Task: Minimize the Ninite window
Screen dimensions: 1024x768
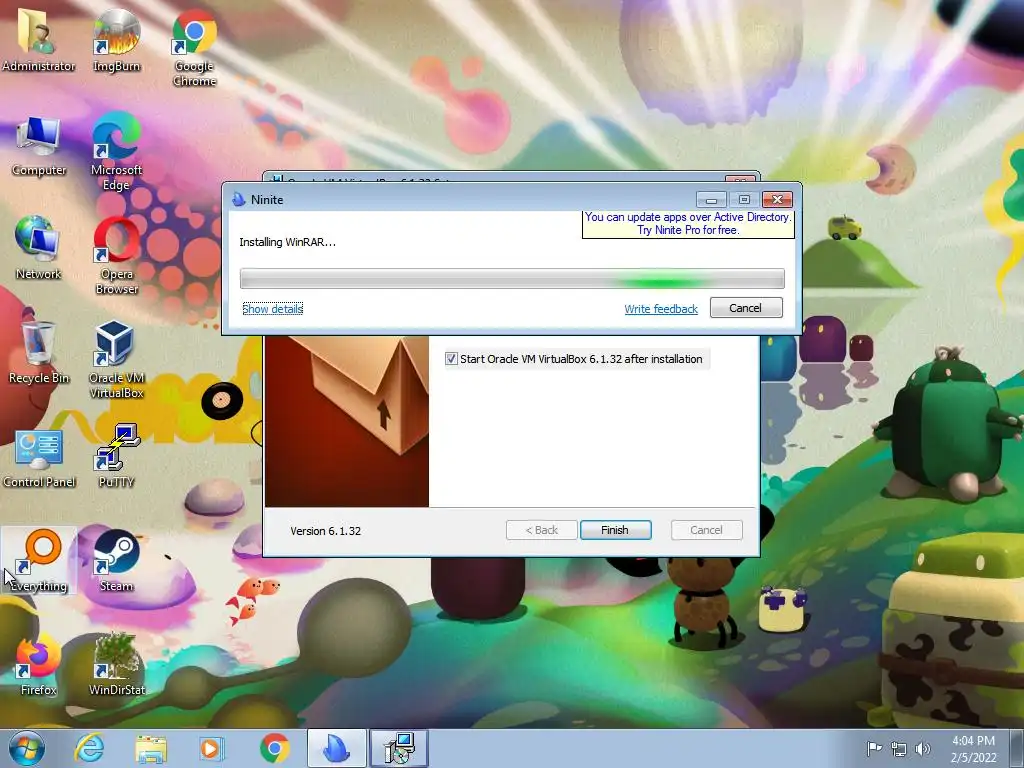Action: pos(711,199)
